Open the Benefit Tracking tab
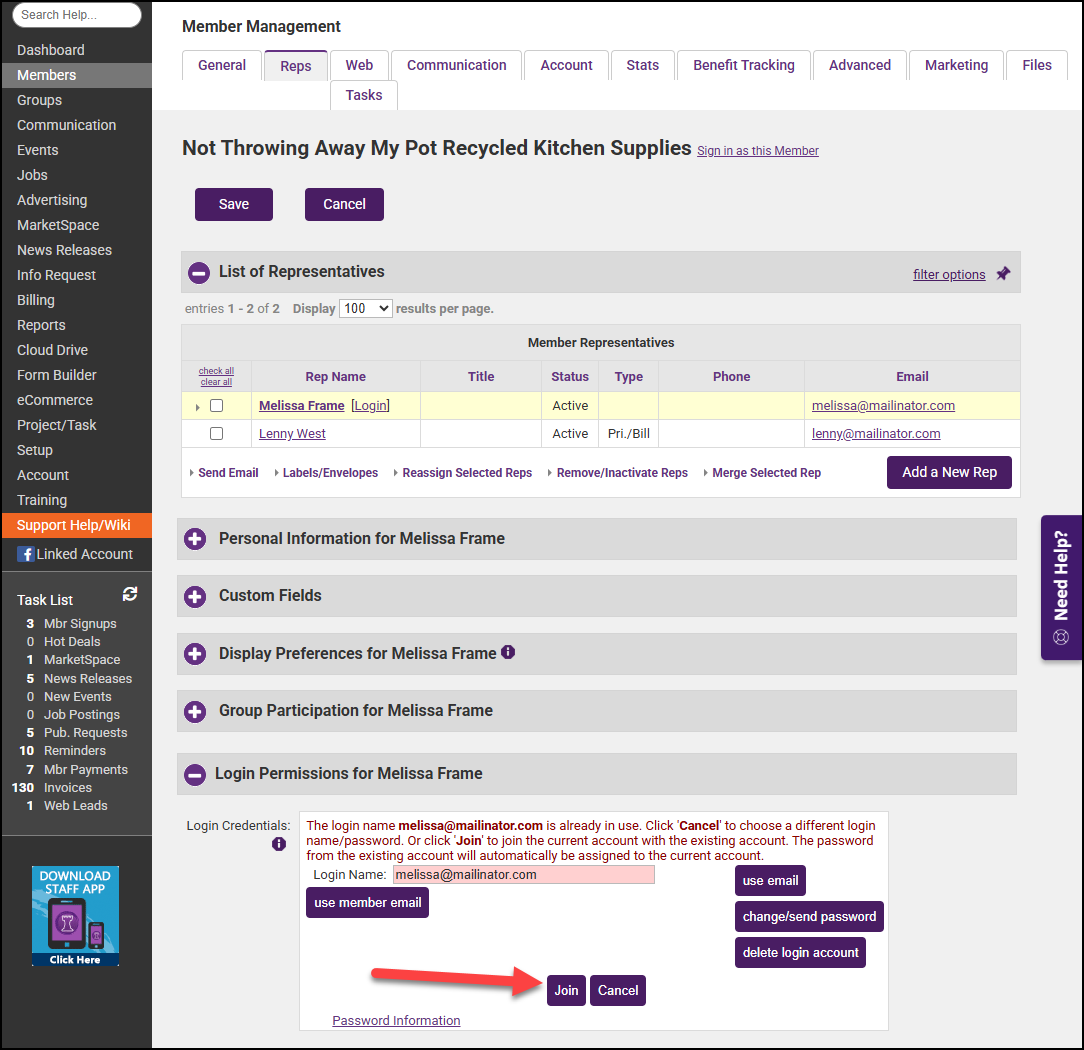Viewport: 1084px width, 1050px height. (744, 65)
